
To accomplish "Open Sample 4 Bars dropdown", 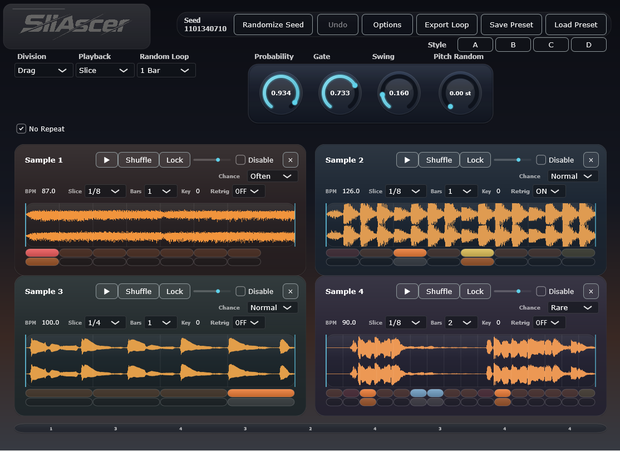I will [x=461, y=323].
